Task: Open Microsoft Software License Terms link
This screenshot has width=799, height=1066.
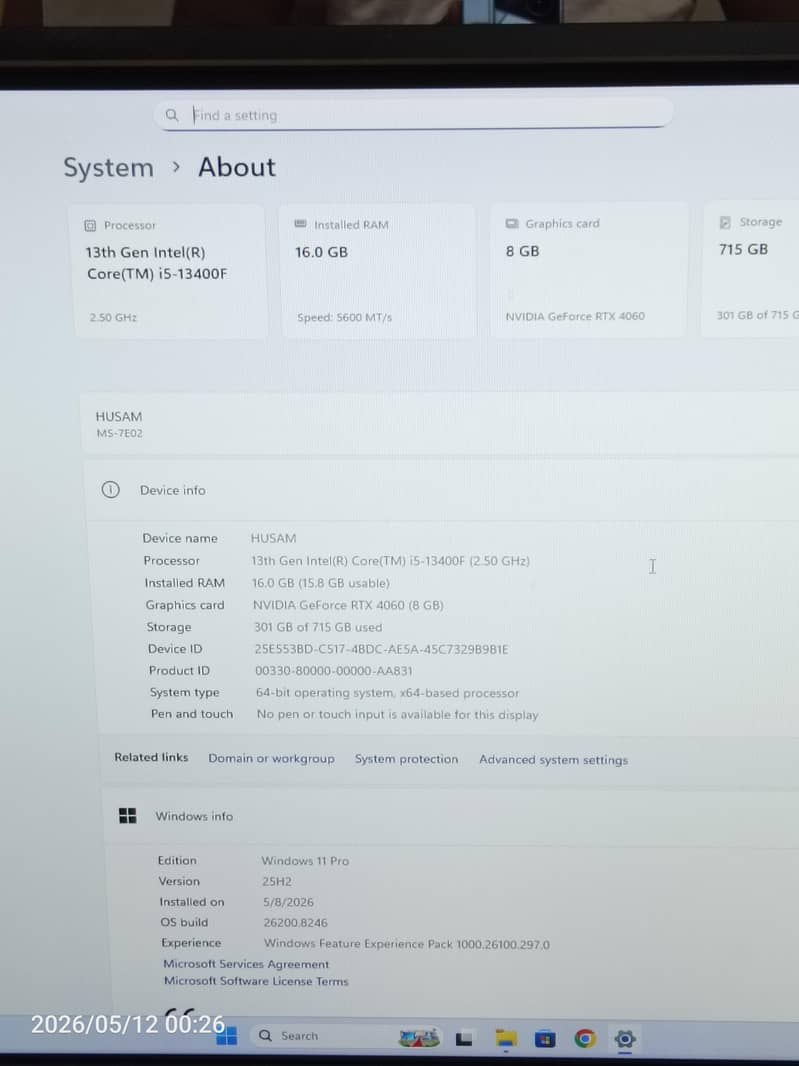Action: point(256,981)
